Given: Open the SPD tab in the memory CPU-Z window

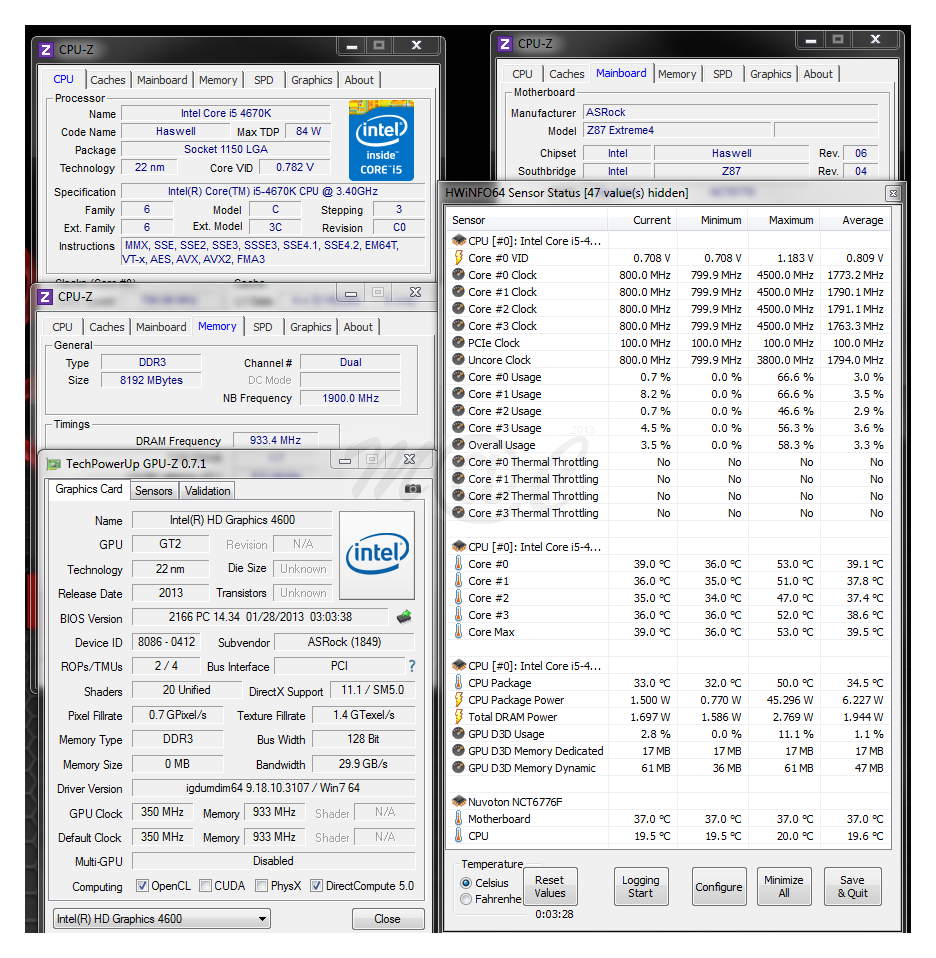Looking at the screenshot, I should click(262, 327).
